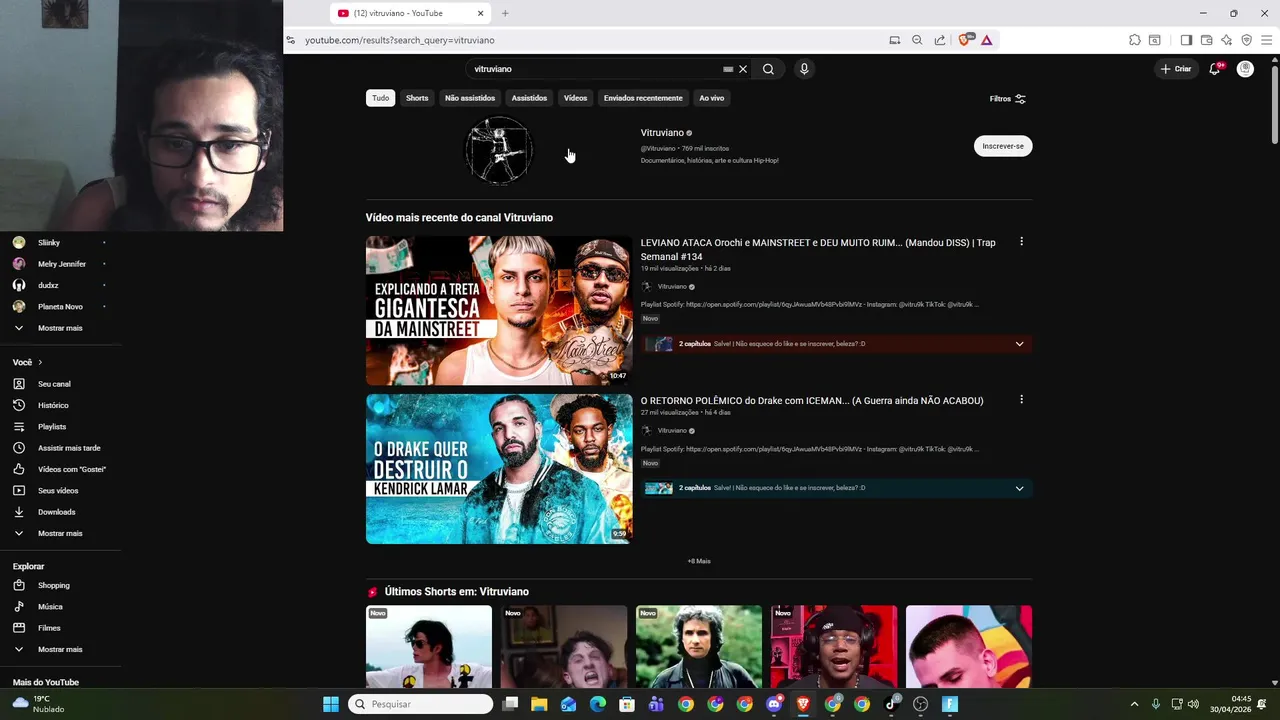The image size is (1280, 720).
Task: Open the Filtros search filter options
Action: click(1007, 99)
